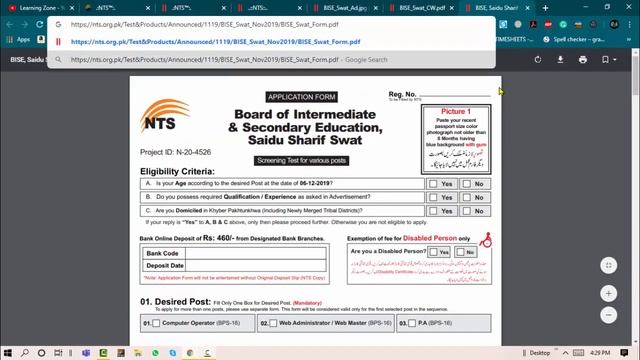Select the PDF URL suggestion in blue
Screen dimensions: 640x360
[x=216, y=42]
